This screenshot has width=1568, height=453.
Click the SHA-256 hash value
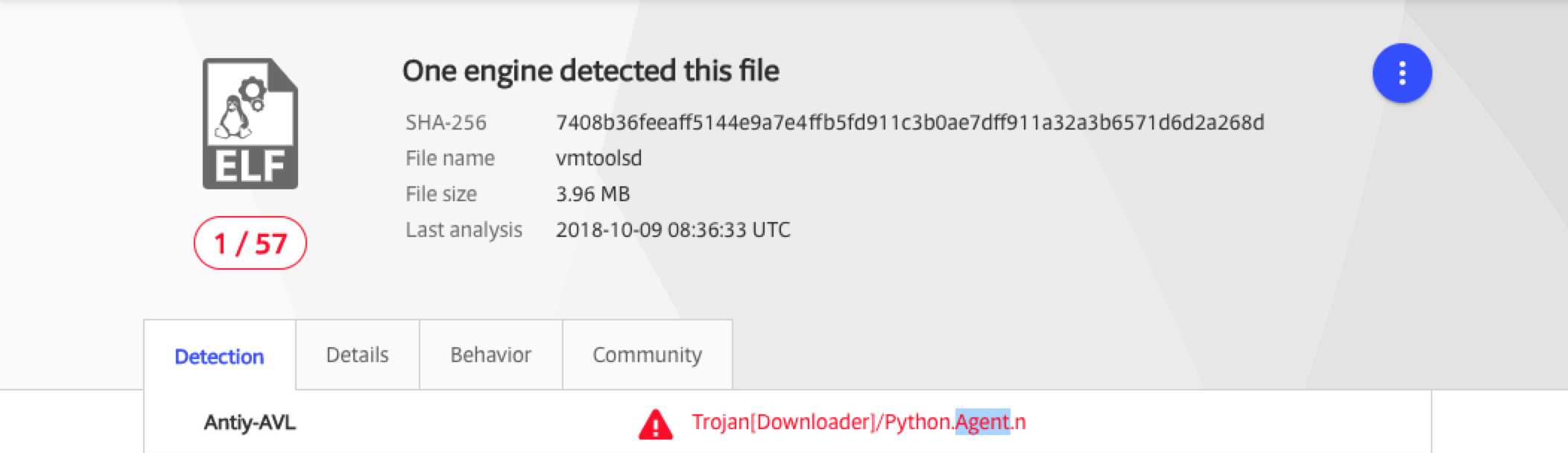(909, 122)
